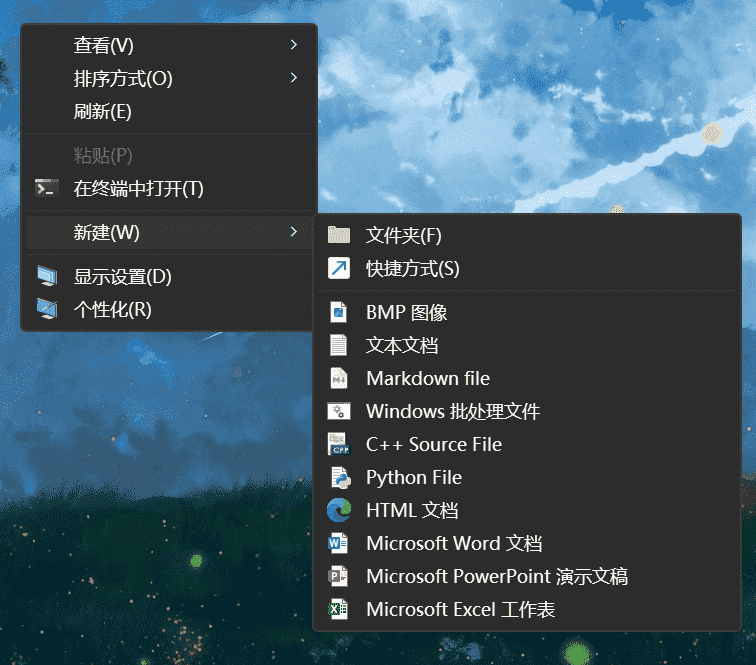
Task: Click the C++ Source File icon
Action: coord(339,444)
